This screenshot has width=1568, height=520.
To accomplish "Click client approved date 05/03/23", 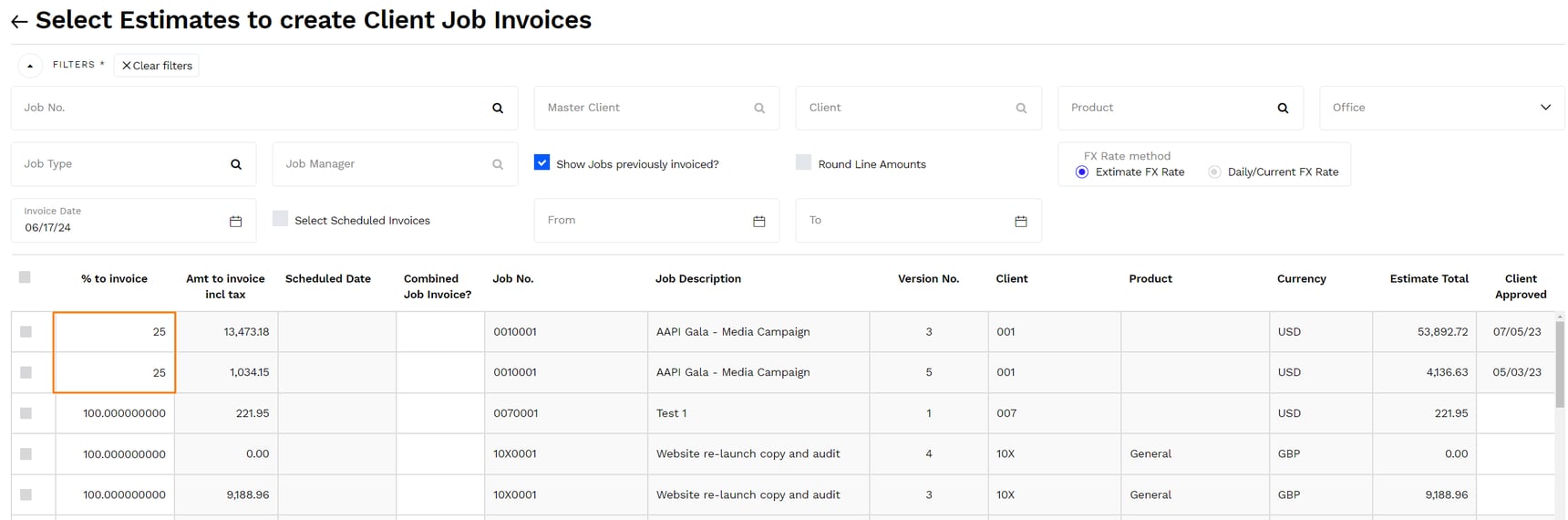I will (x=1517, y=372).
